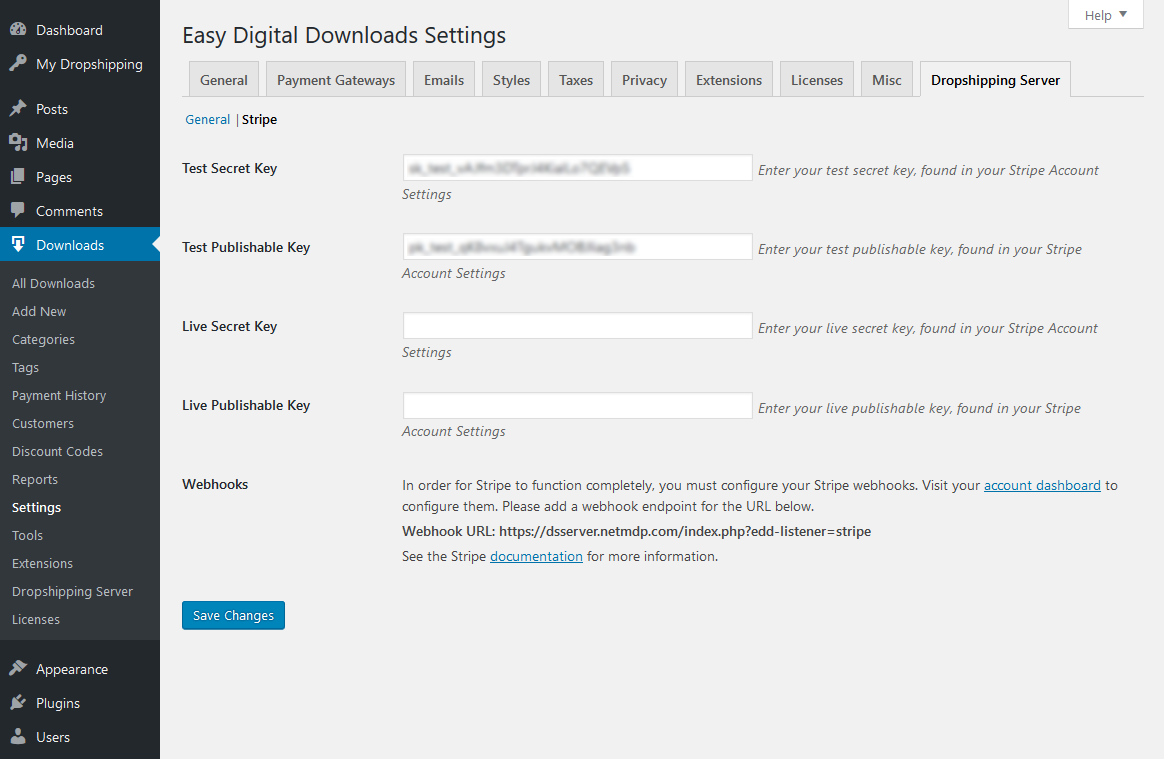Viewport: 1164px width, 759px height.
Task: Open the Privacy tab
Action: click(644, 79)
